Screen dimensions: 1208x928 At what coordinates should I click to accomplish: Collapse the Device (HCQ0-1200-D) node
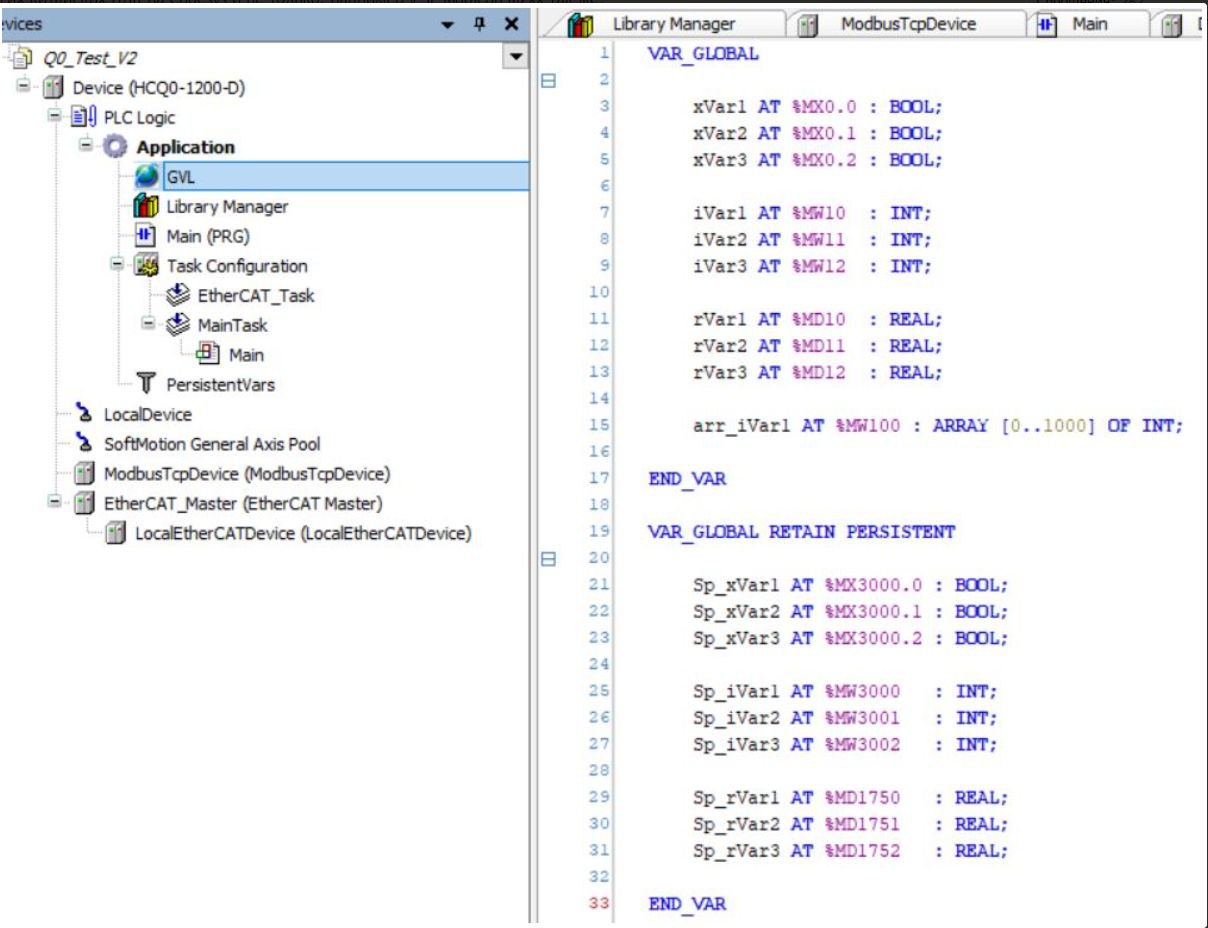pyautogui.click(x=24, y=87)
